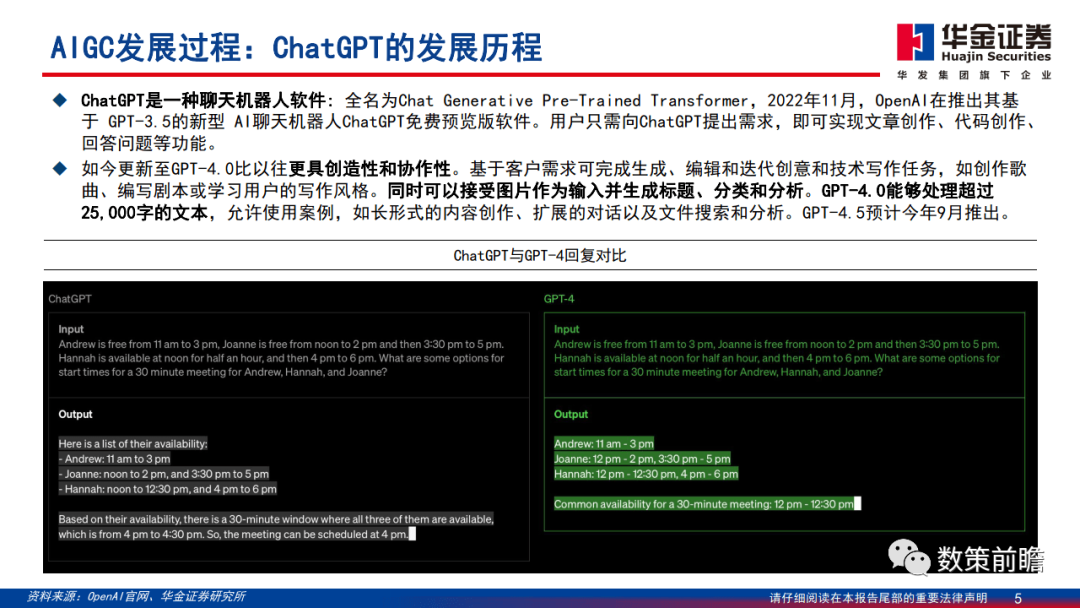Click the green 'GPT-4' panel label
Viewport: 1080px width, 608px height.
pyautogui.click(x=559, y=299)
